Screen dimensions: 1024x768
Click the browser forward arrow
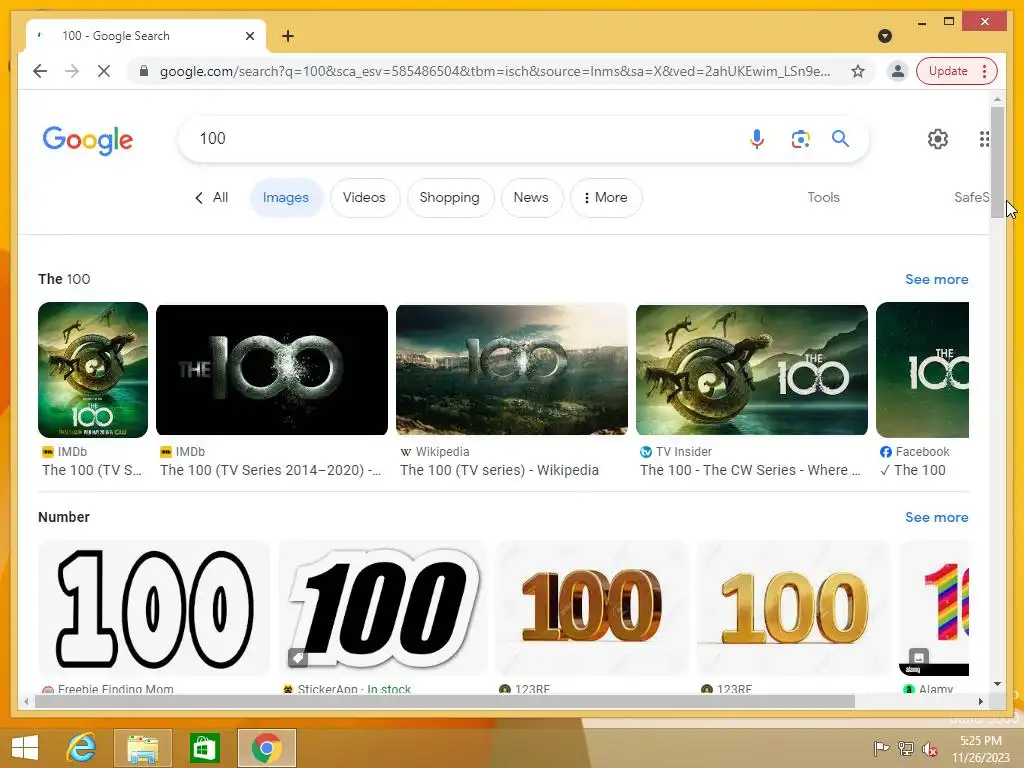(x=72, y=71)
